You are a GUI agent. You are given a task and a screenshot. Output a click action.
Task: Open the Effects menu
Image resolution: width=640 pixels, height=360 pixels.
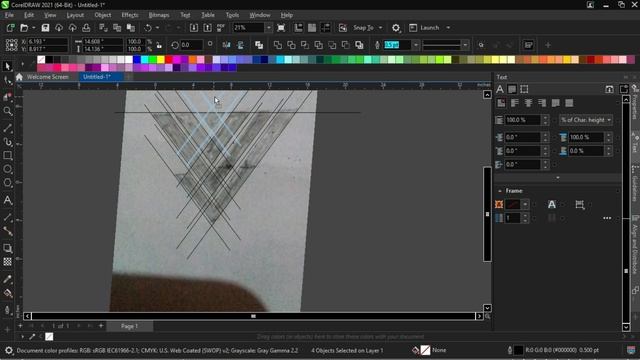click(x=130, y=15)
